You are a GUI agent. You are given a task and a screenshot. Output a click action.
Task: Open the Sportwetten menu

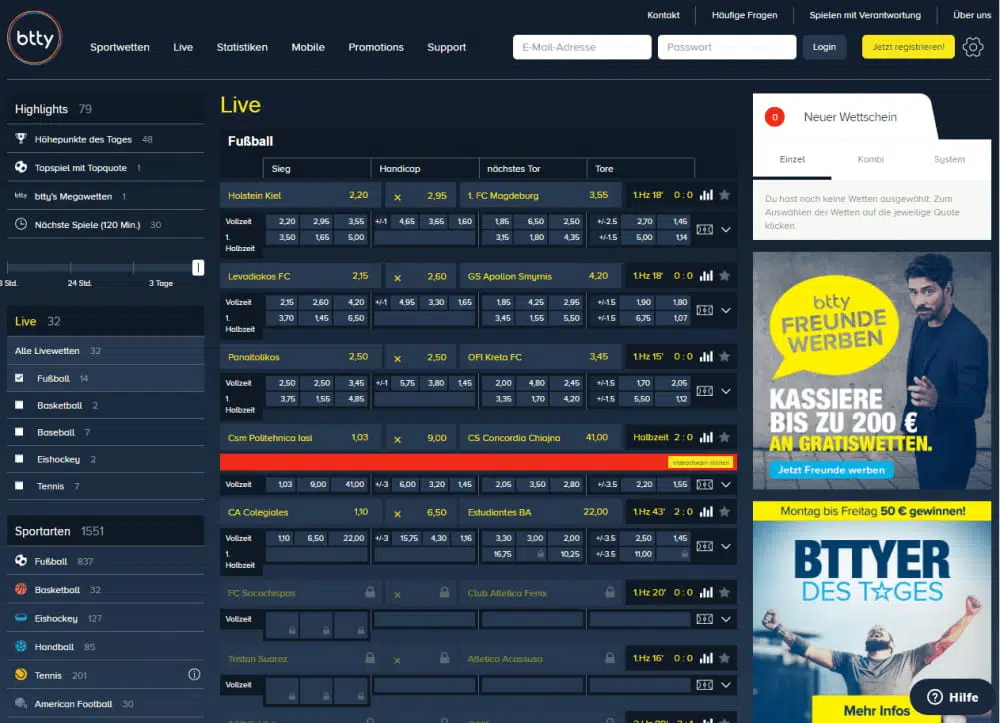click(120, 47)
